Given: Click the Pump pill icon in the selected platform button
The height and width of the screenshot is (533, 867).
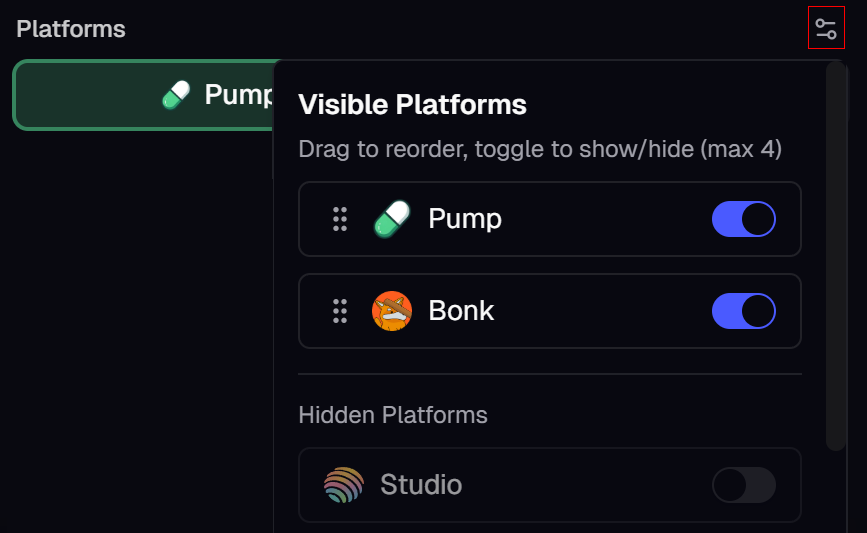Looking at the screenshot, I should tap(176, 95).
